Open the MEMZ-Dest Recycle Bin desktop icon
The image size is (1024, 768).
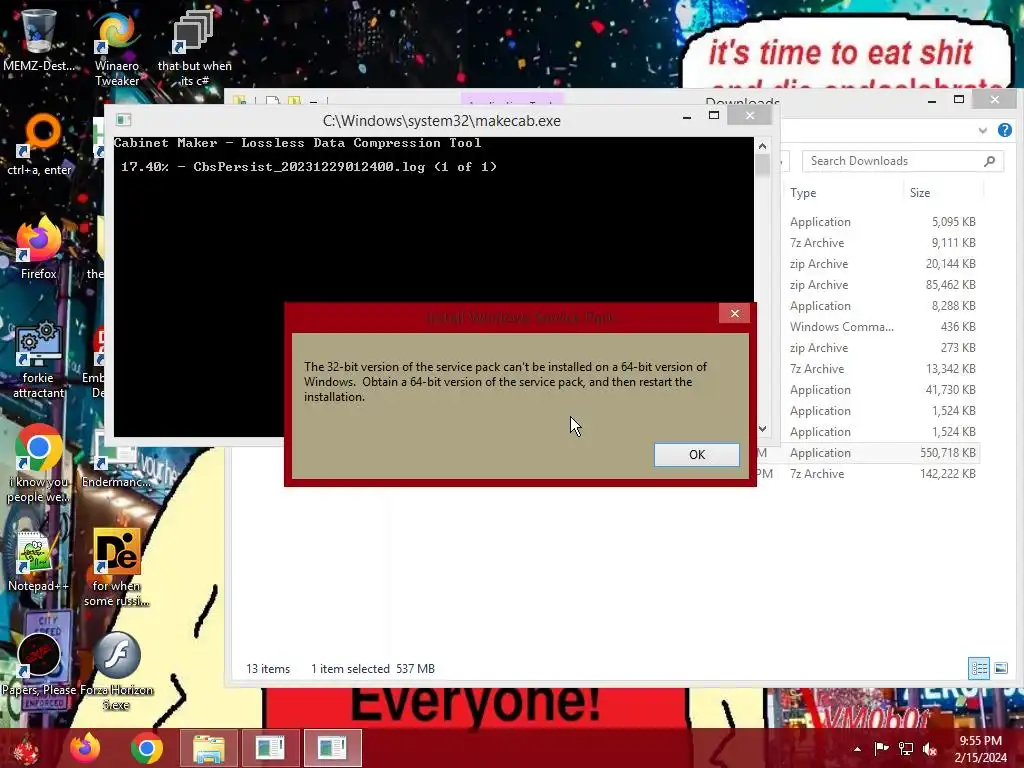tap(39, 39)
